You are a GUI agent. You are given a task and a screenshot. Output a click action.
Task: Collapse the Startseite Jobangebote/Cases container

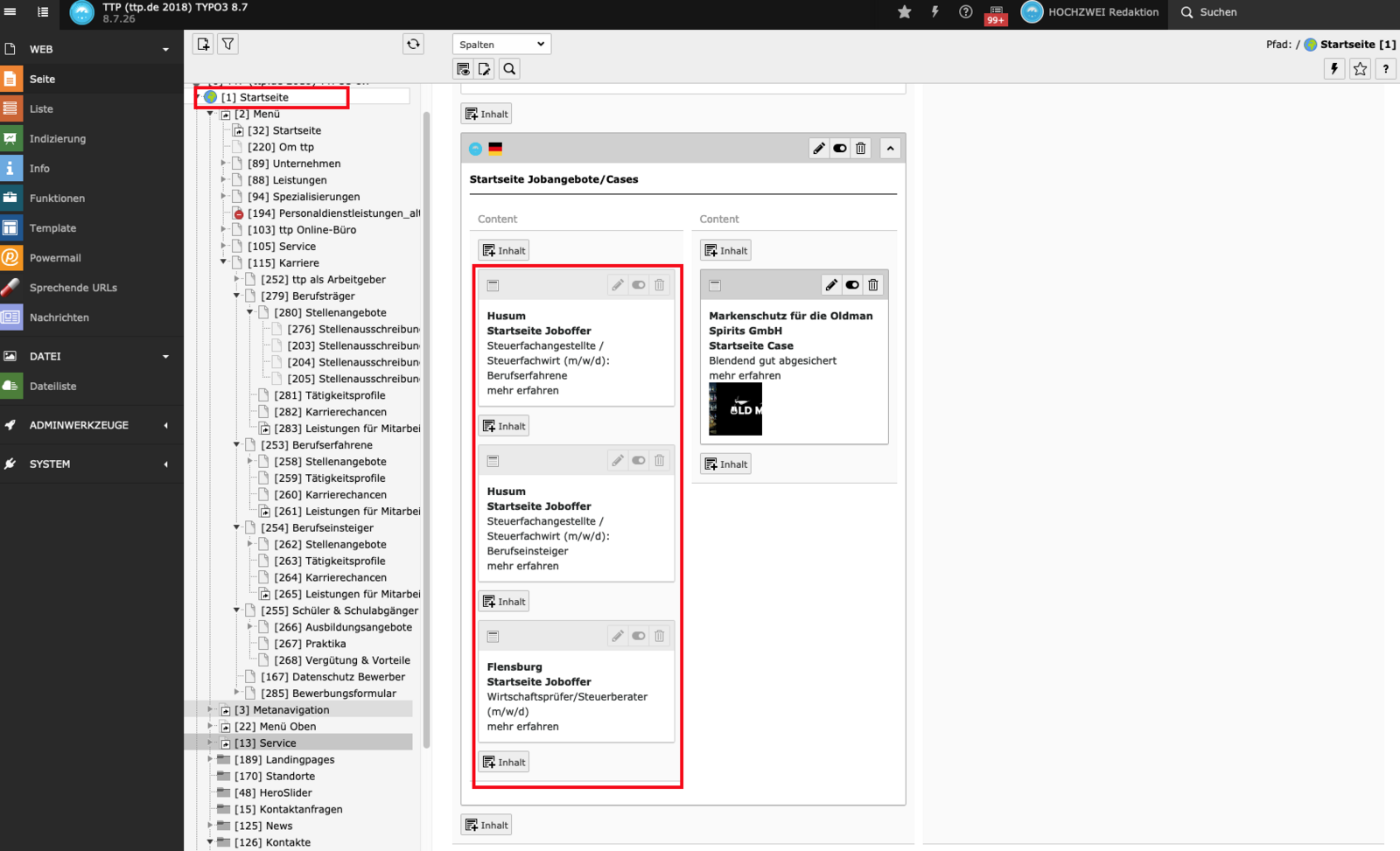coord(890,149)
